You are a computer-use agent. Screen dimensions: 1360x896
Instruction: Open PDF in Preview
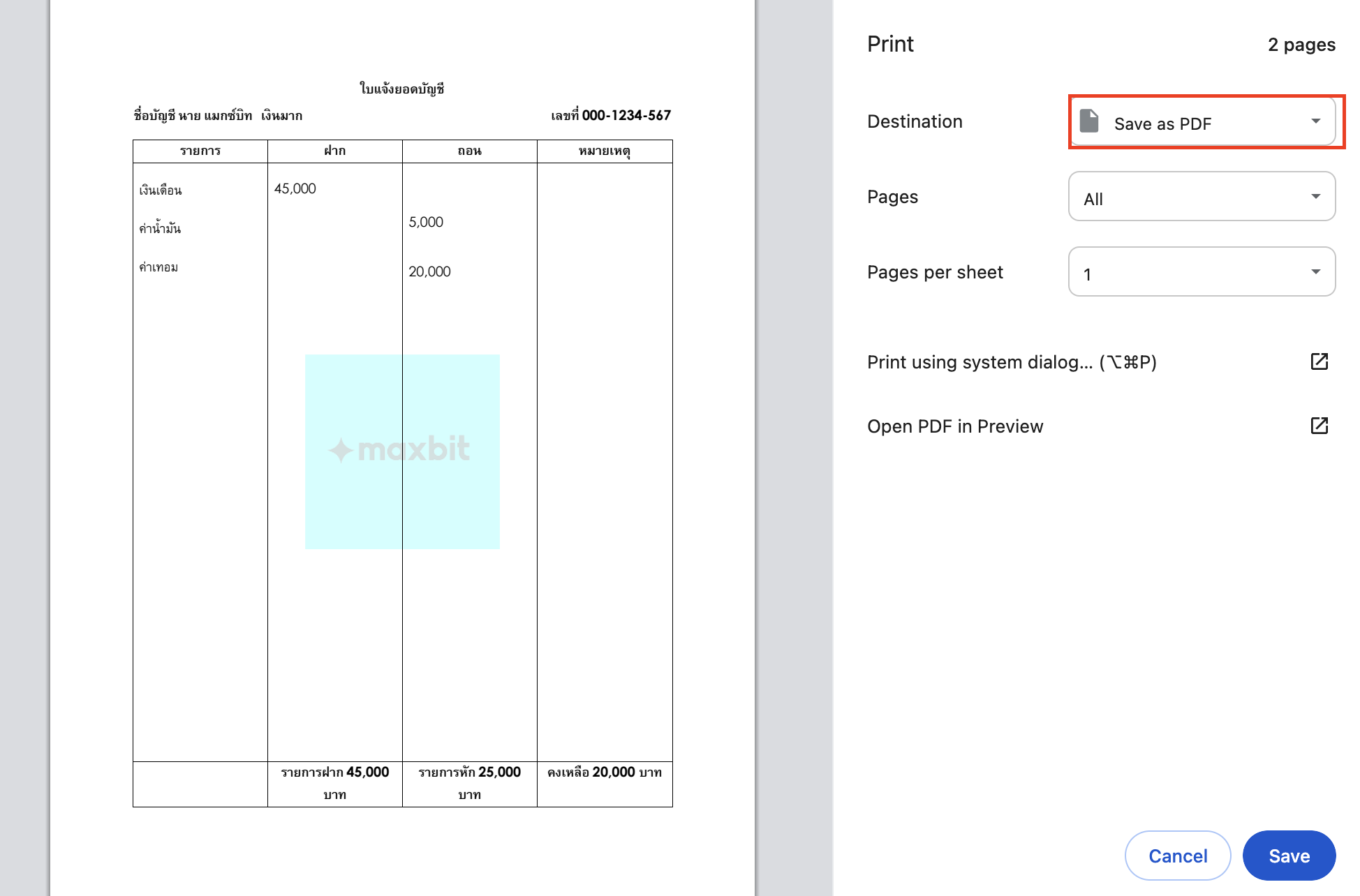955,426
